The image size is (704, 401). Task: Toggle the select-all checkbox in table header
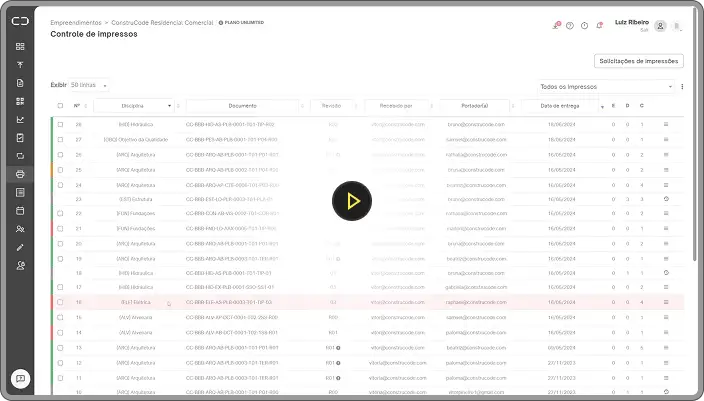coord(60,105)
